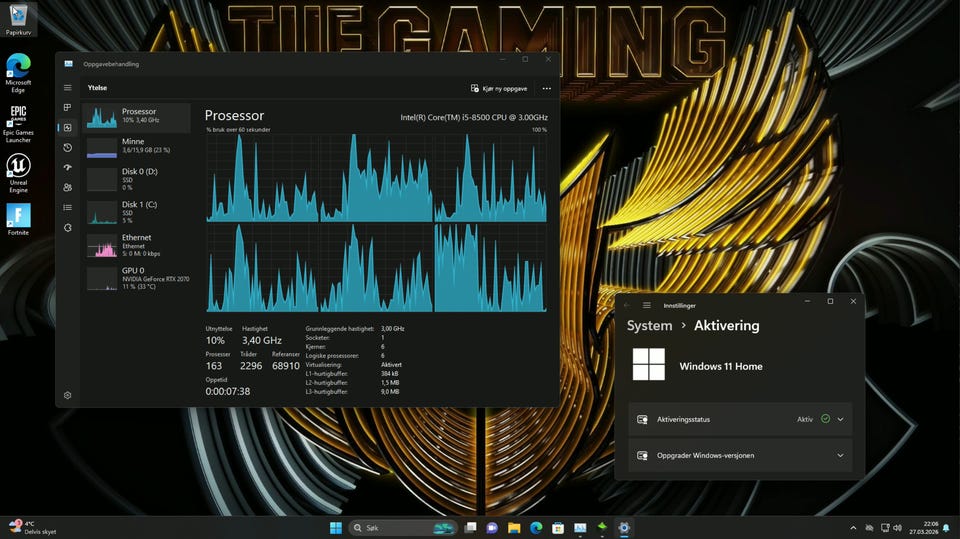Select Minne in the performance list
The image size is (960, 539).
(x=138, y=146)
